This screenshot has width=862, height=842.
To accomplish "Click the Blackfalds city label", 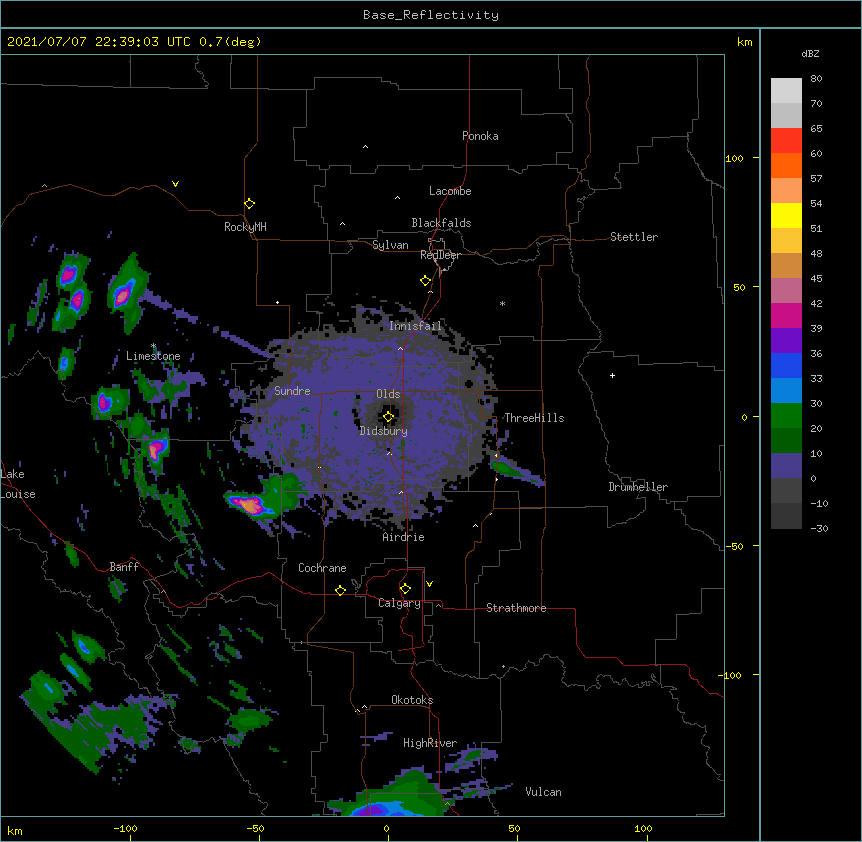I will (x=441, y=223).
